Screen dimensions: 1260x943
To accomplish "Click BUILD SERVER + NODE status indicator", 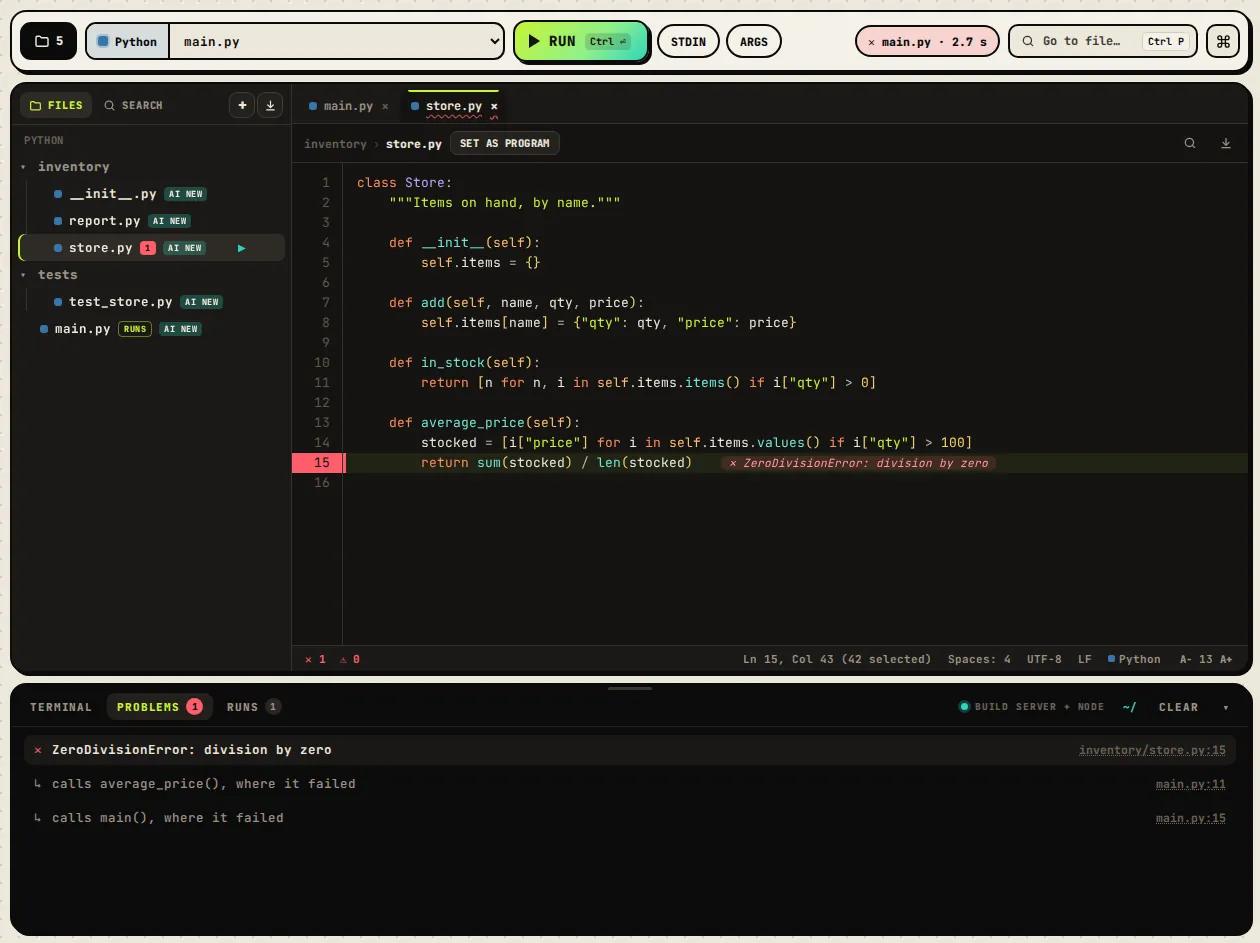I will [1032, 707].
